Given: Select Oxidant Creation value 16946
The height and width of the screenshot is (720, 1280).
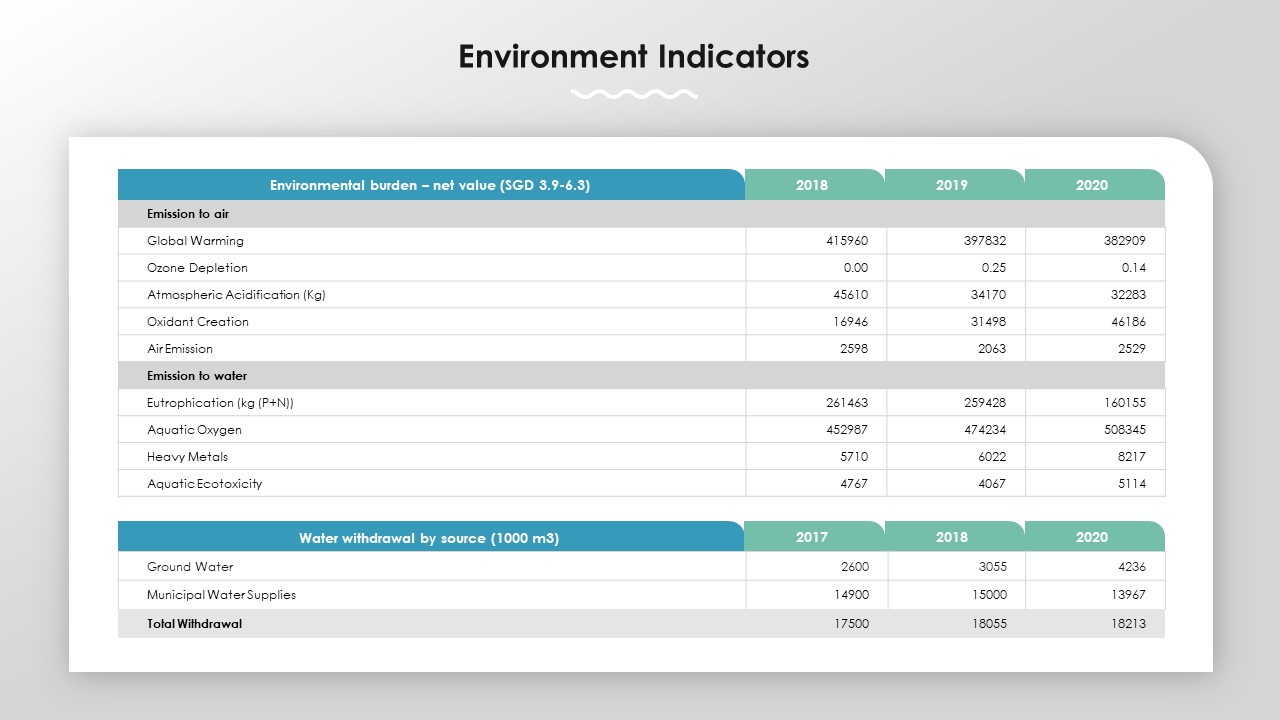Looking at the screenshot, I should [851, 322].
